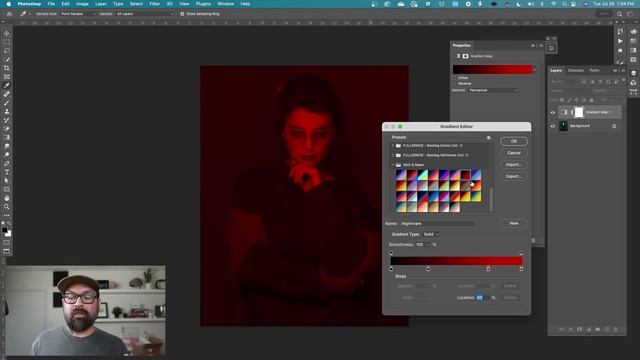The image size is (640, 360).
Task: Open the Image menu
Action: 82,4
